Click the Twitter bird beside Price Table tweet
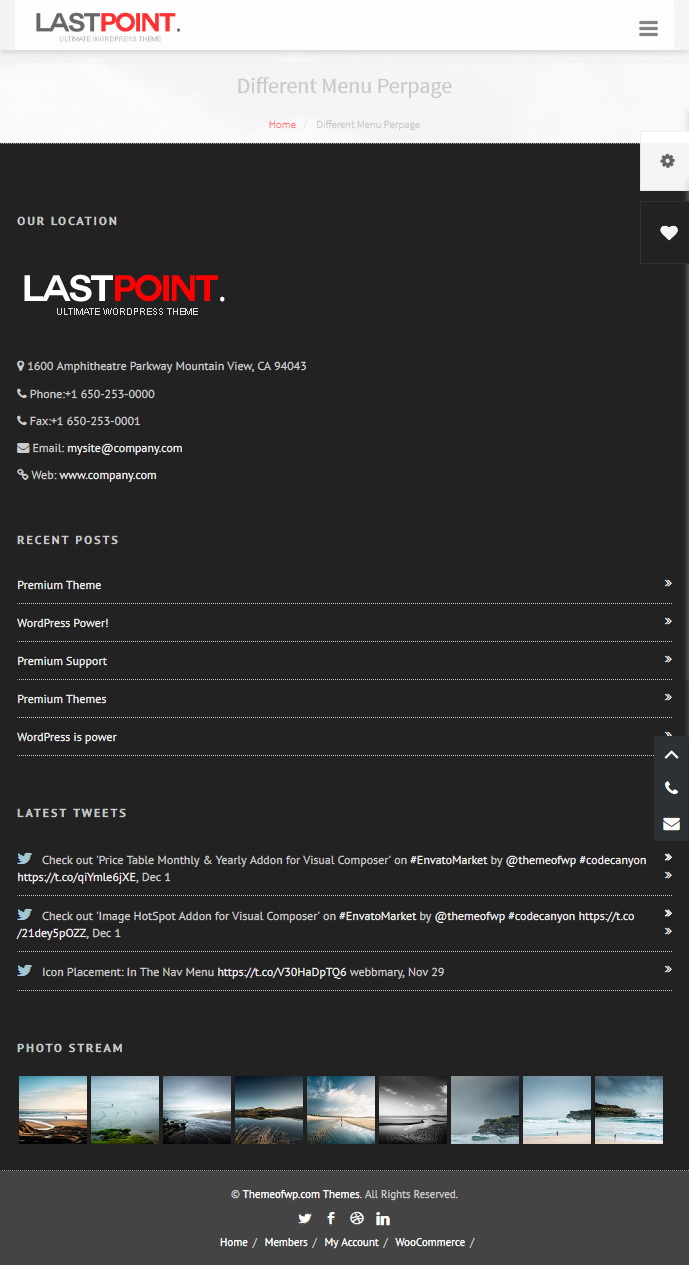Viewport: 689px width, 1265px height. pos(25,858)
